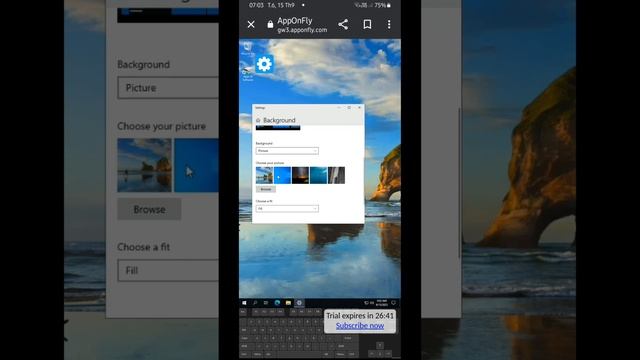Open the Choose a fit dropdown

[x=287, y=209]
